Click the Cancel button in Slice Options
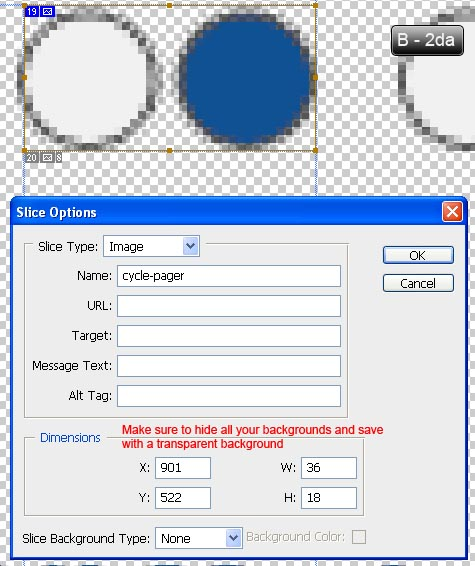 (418, 283)
